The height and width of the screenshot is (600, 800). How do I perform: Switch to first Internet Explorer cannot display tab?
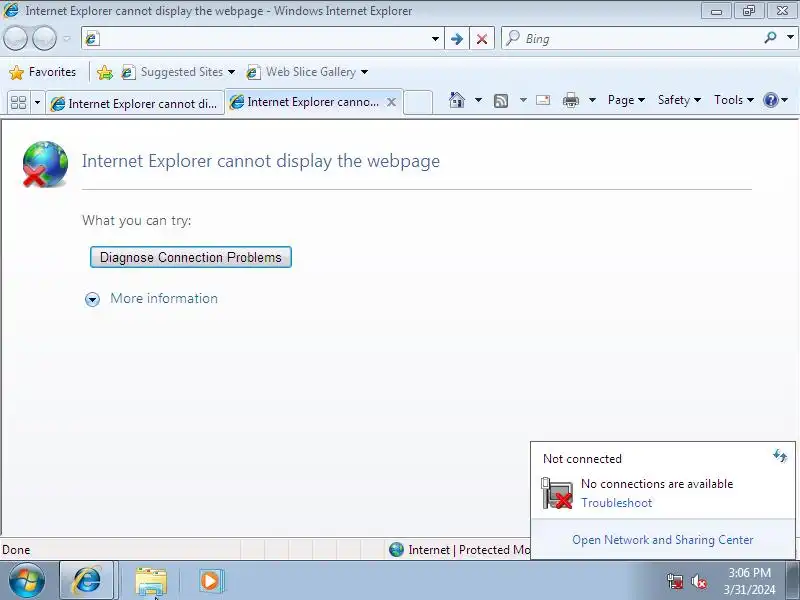click(x=135, y=103)
